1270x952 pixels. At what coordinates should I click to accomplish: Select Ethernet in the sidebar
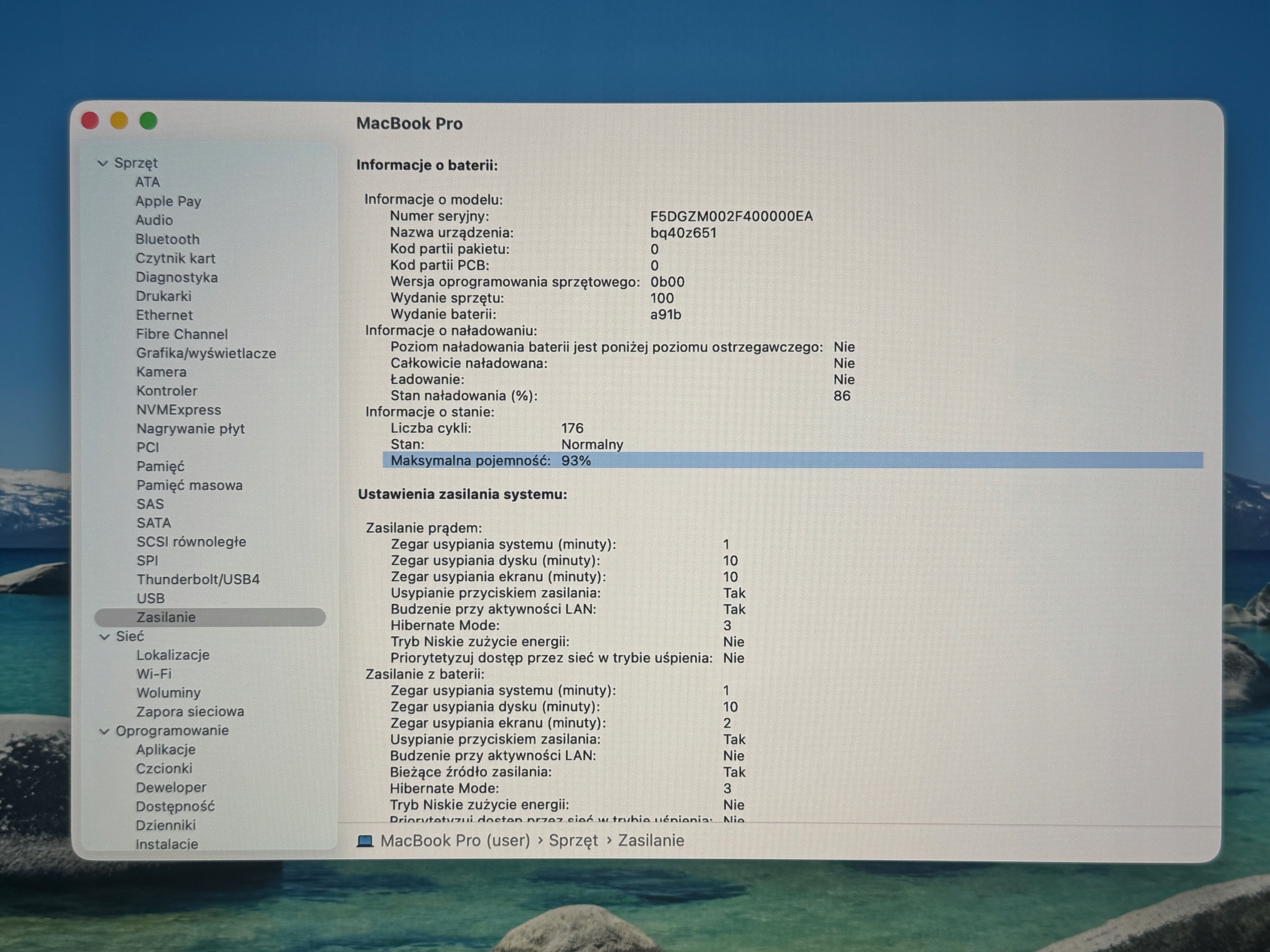(x=164, y=315)
